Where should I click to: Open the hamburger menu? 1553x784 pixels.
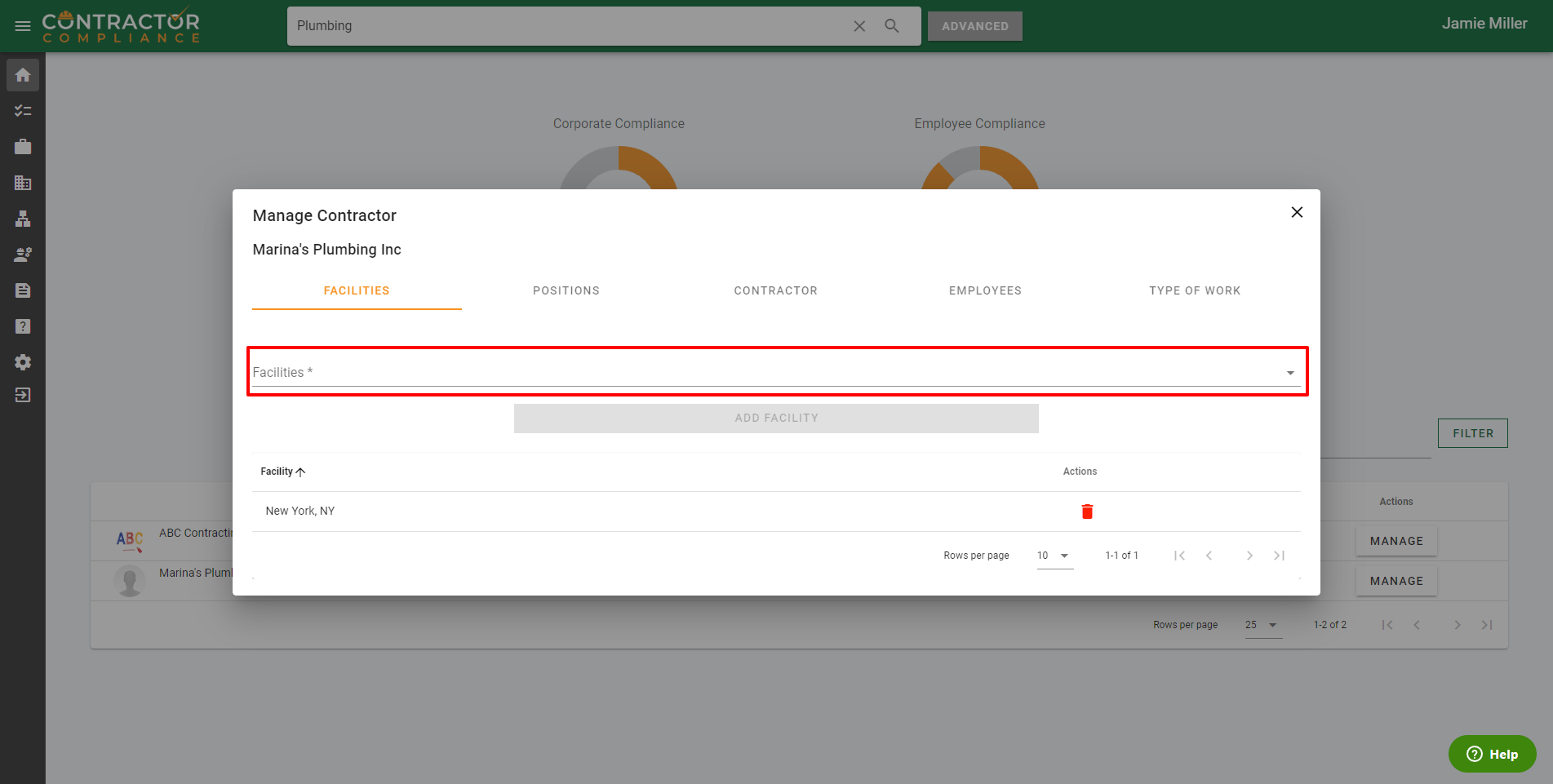[x=23, y=26]
